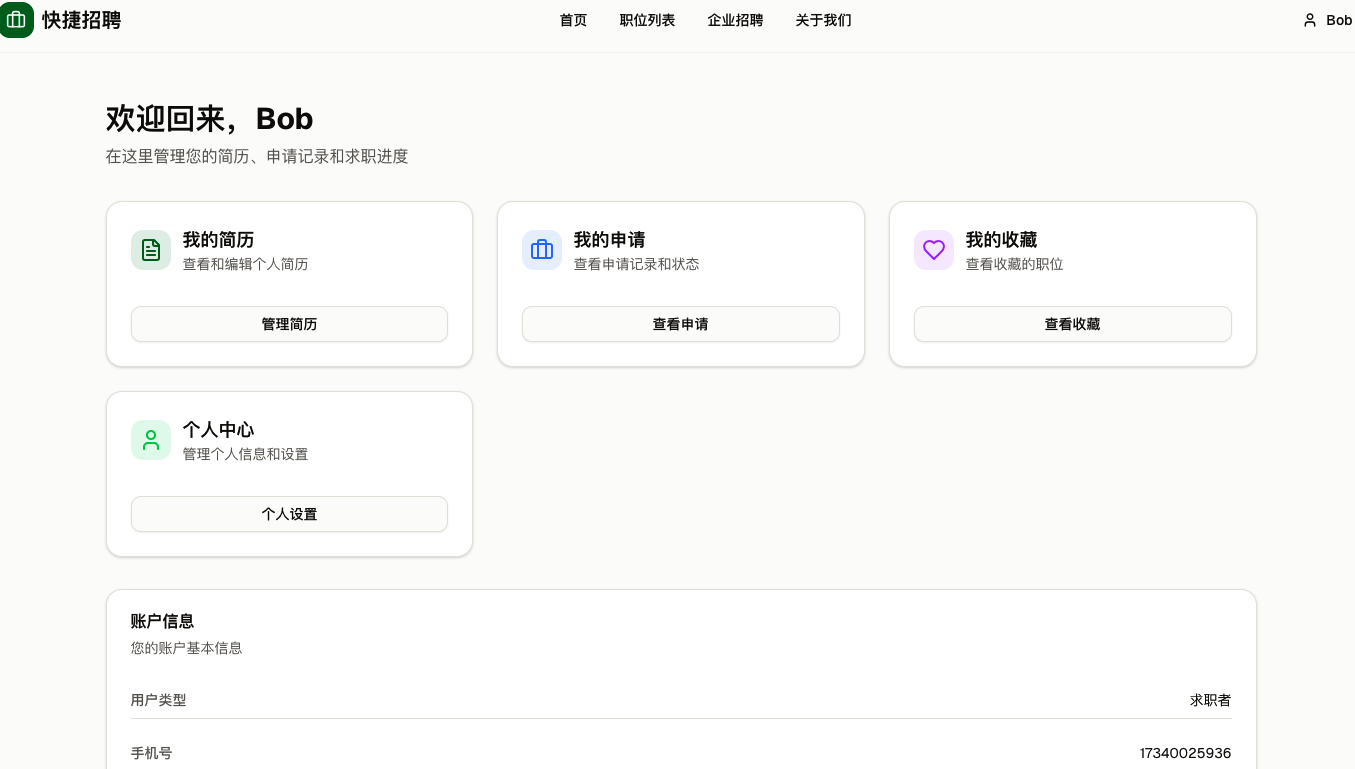Screen dimensions: 1355x769
Task: Visit the 关于我们 page
Action: tap(823, 20)
